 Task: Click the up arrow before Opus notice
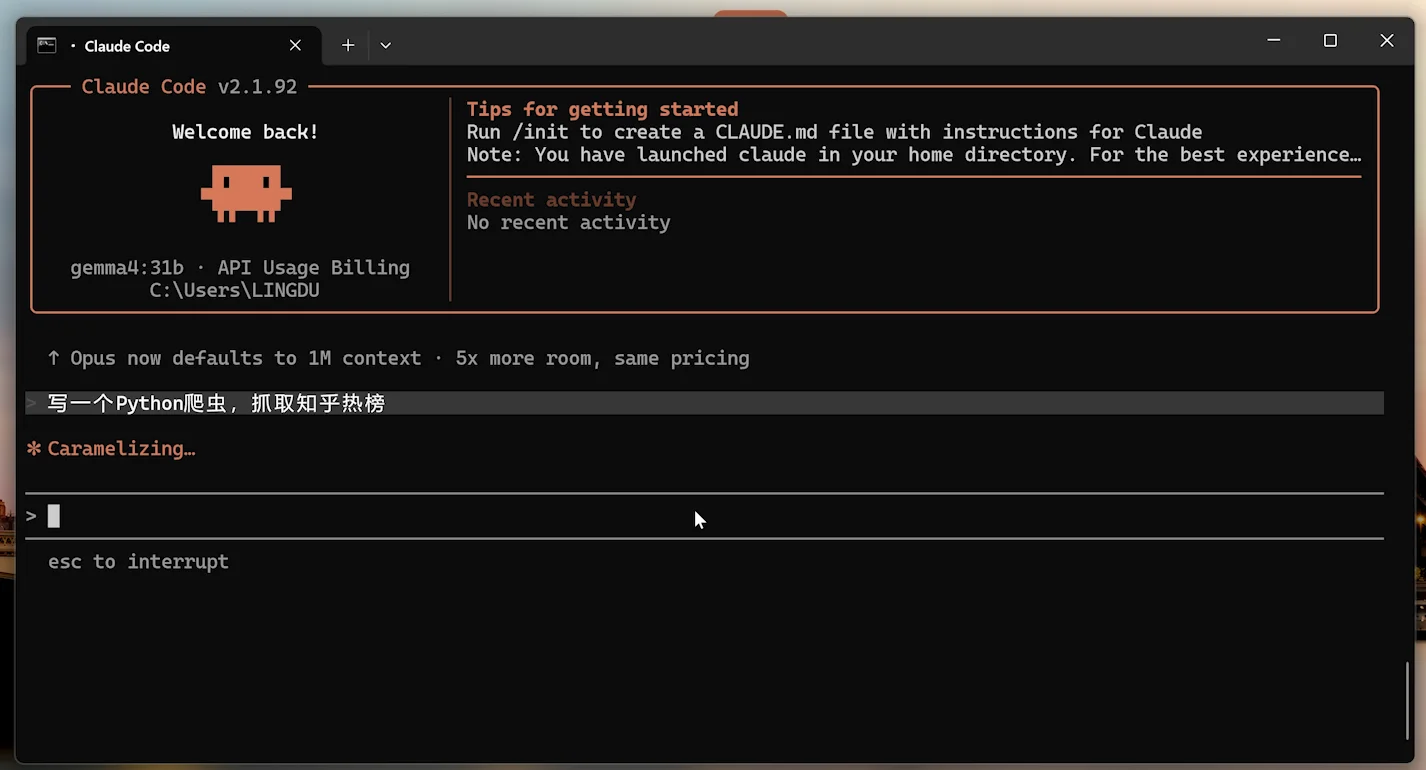coord(54,358)
